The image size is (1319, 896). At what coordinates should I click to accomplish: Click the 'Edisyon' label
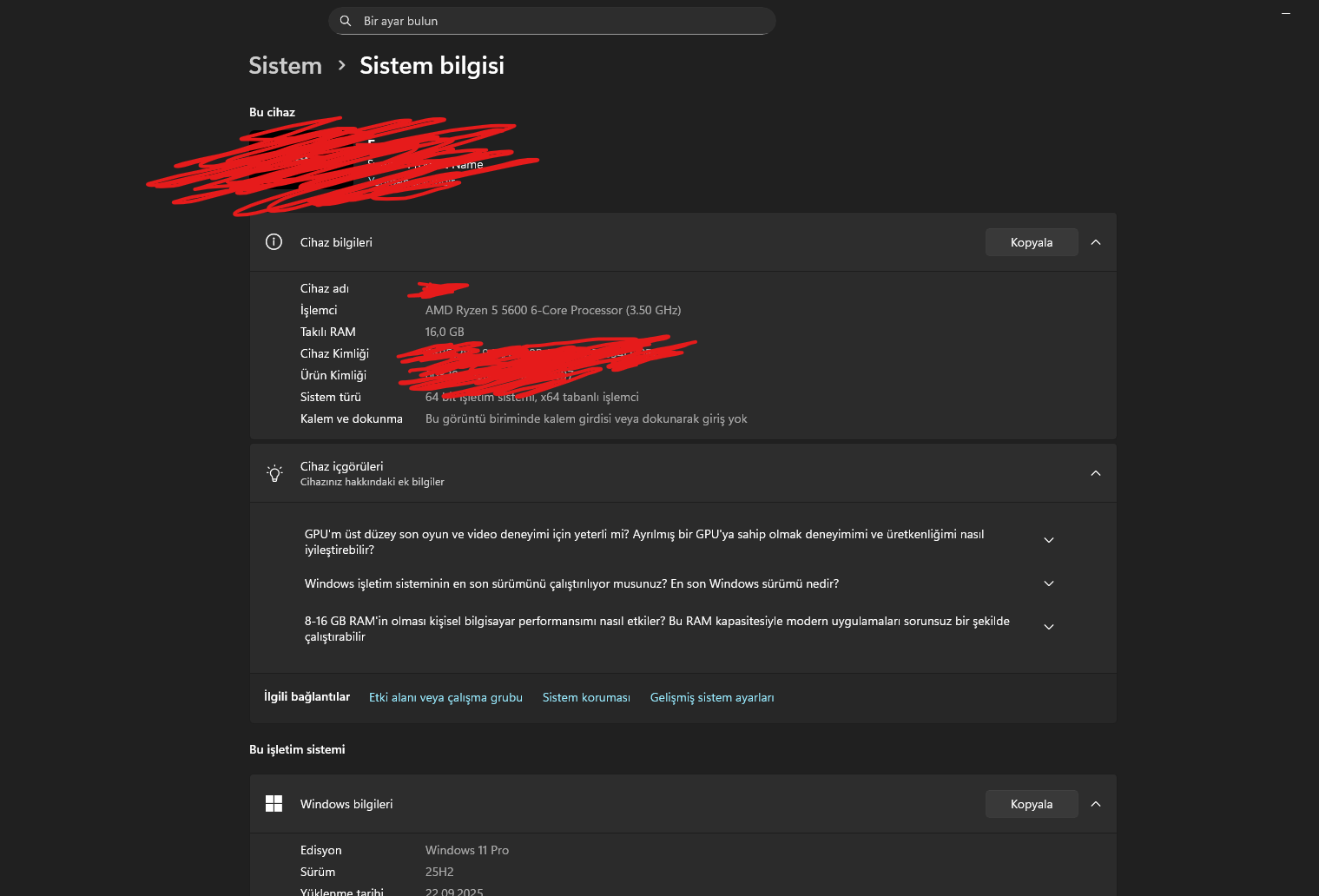pos(321,850)
